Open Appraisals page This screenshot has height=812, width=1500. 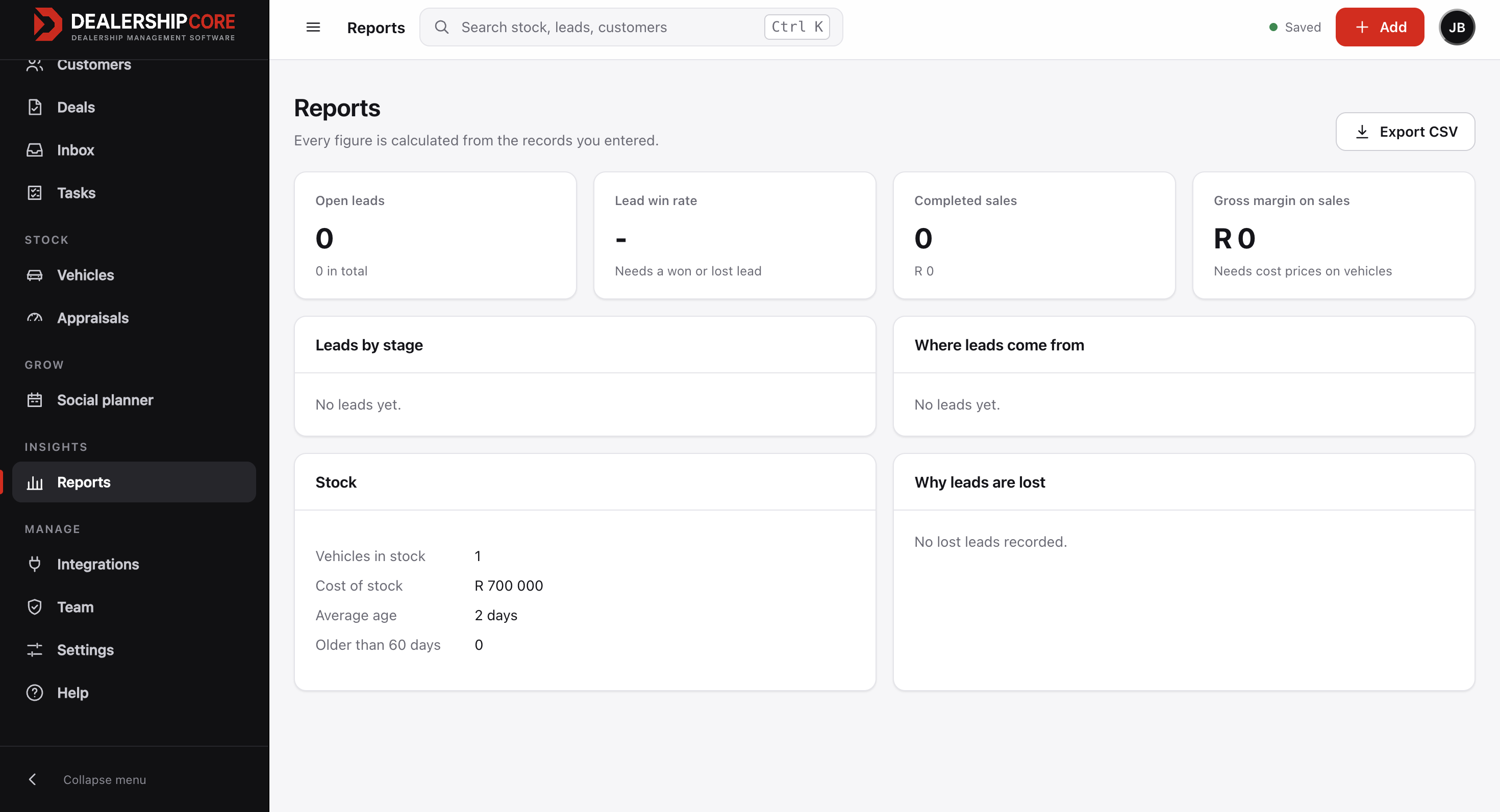[135, 318]
